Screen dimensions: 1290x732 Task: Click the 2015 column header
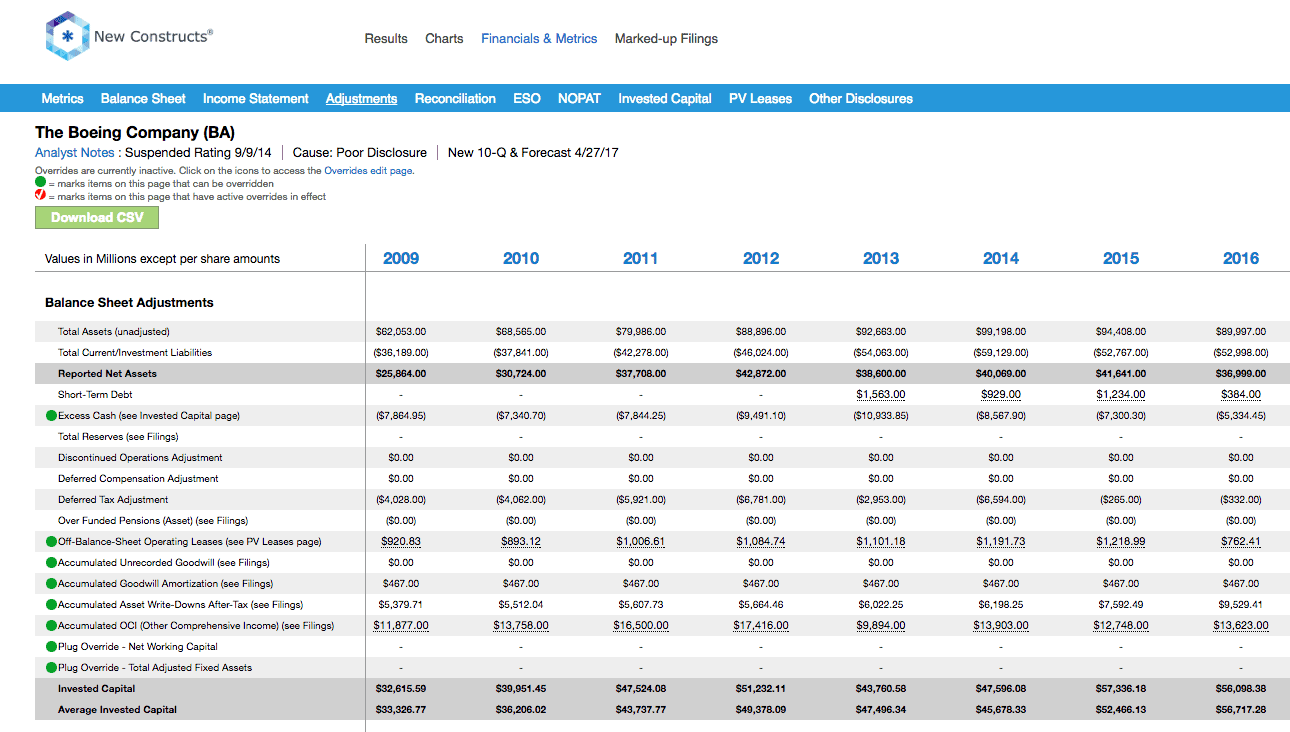[x=1121, y=258]
